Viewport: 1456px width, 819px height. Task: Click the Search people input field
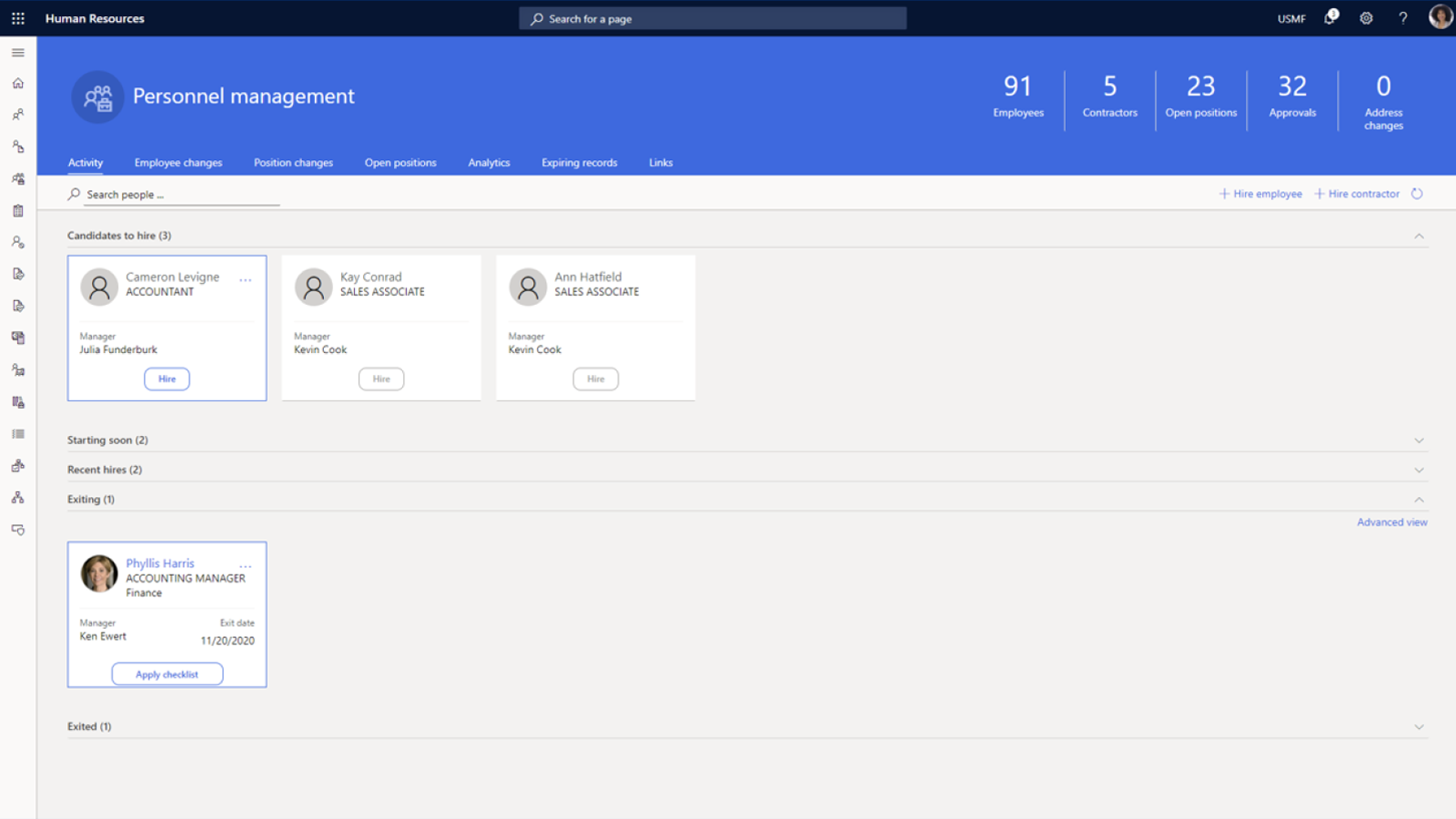click(177, 195)
